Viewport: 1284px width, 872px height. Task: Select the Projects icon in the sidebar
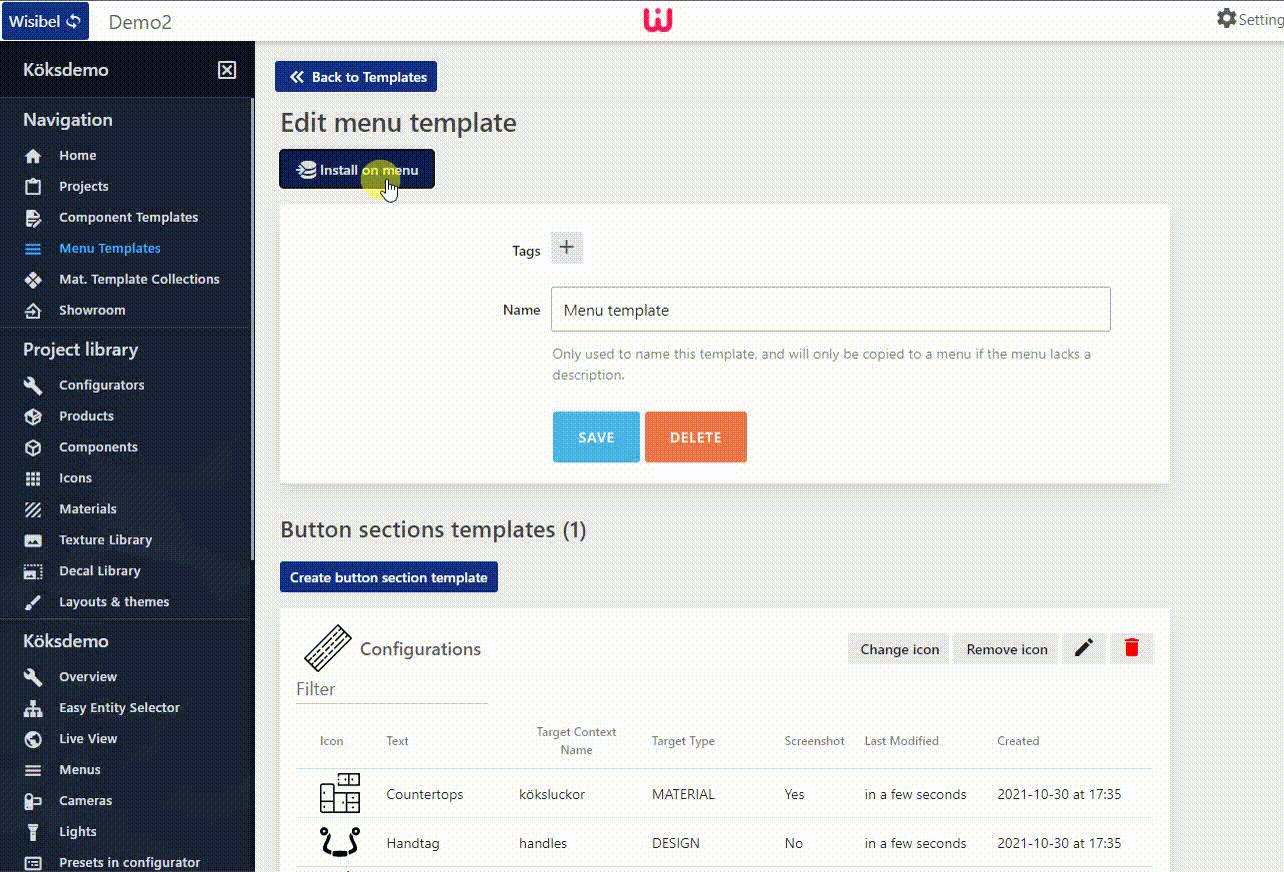[34, 186]
